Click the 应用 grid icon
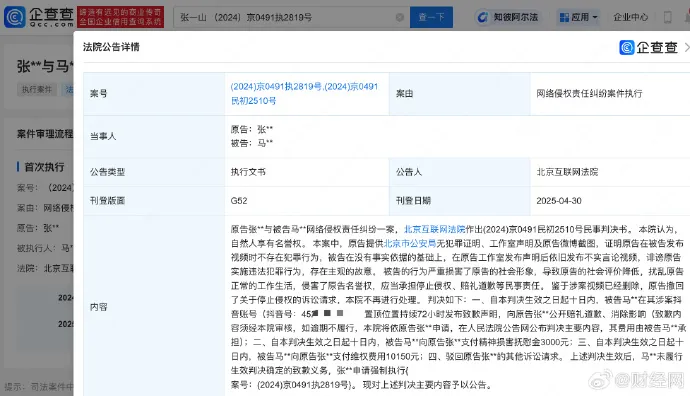690x396 pixels. (x=564, y=17)
